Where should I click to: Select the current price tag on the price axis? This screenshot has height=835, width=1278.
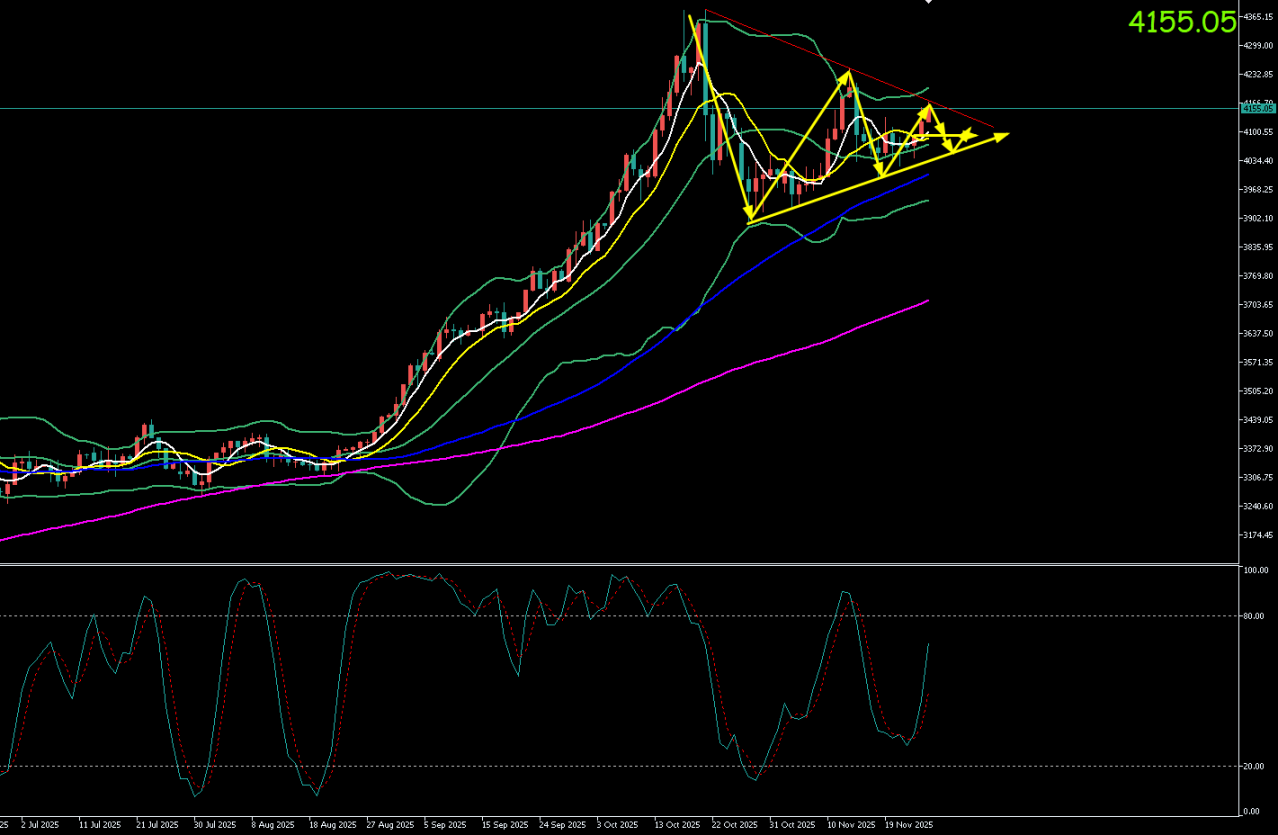[x=1256, y=107]
